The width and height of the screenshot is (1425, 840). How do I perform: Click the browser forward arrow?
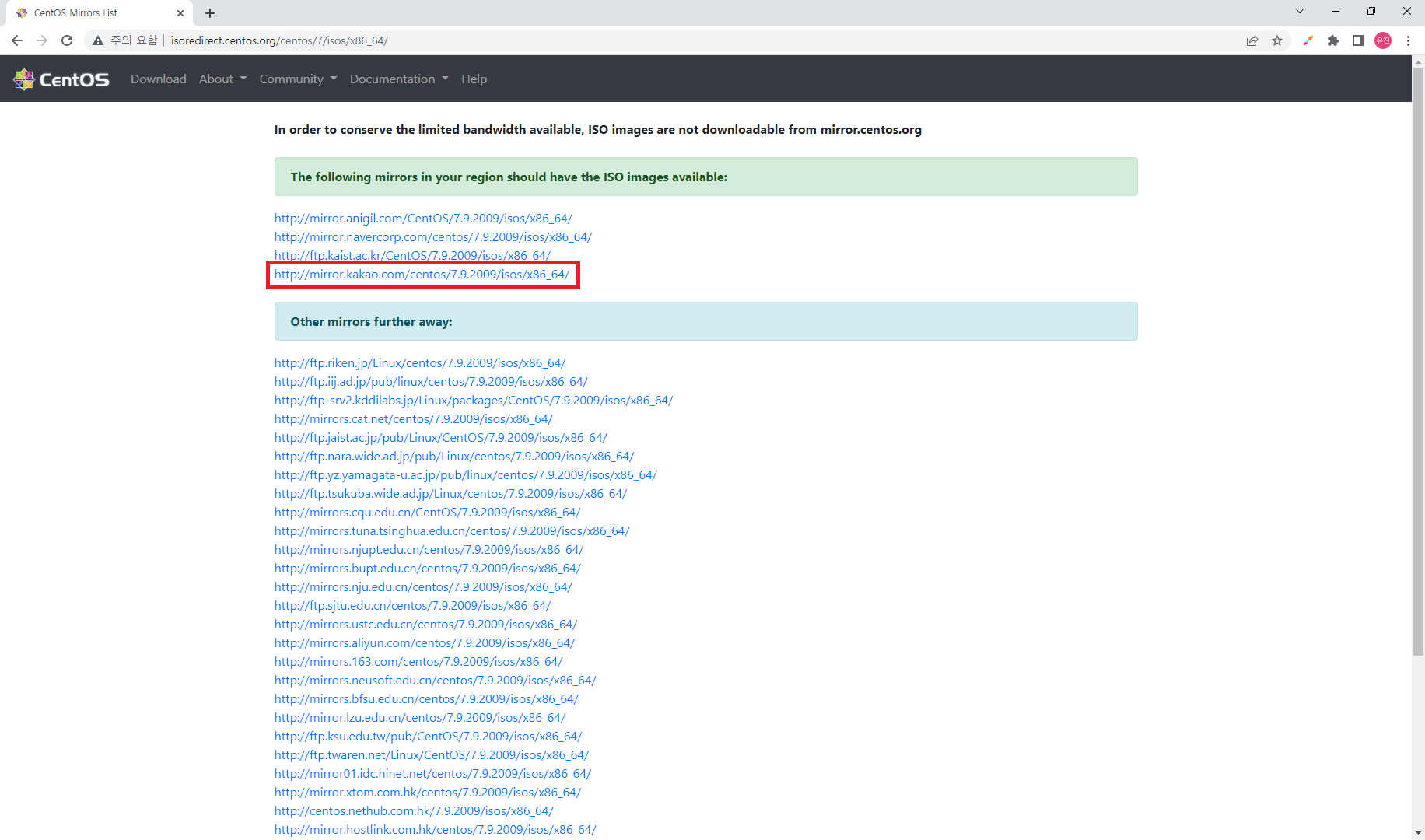tap(42, 40)
